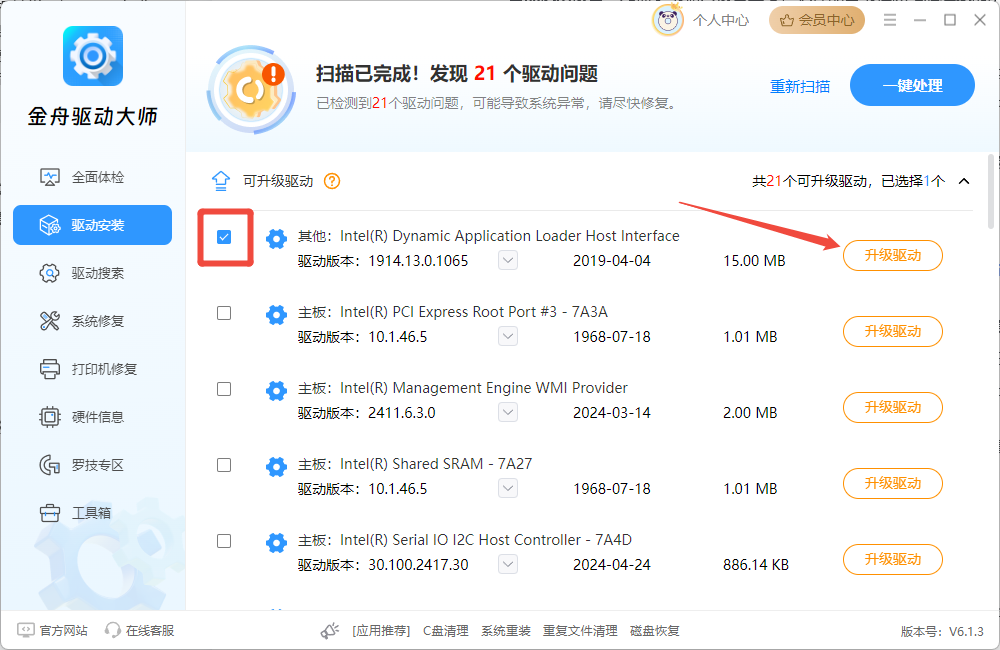Screen dimensions: 1000x650
Task: Open version dropdown for Shared SRAM driver
Action: click(508, 488)
